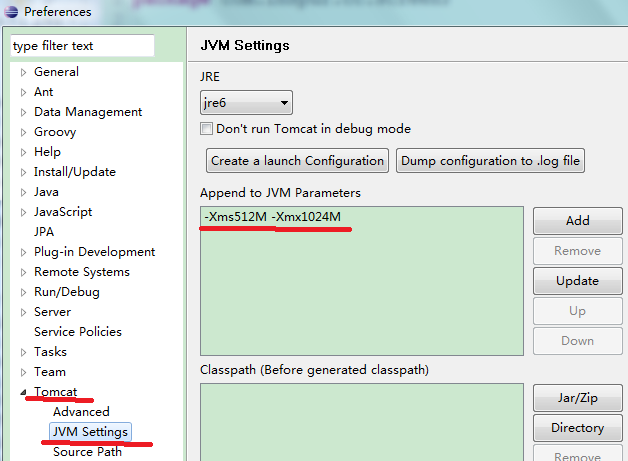Select Java in the preferences tree
The width and height of the screenshot is (628, 461).
pyautogui.click(x=46, y=192)
